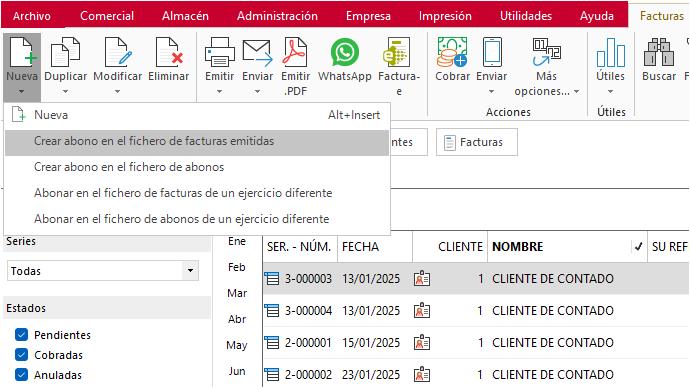Viewport: 690px width, 388px height.
Task: Open the Administración ribbon tab
Action: click(x=277, y=16)
